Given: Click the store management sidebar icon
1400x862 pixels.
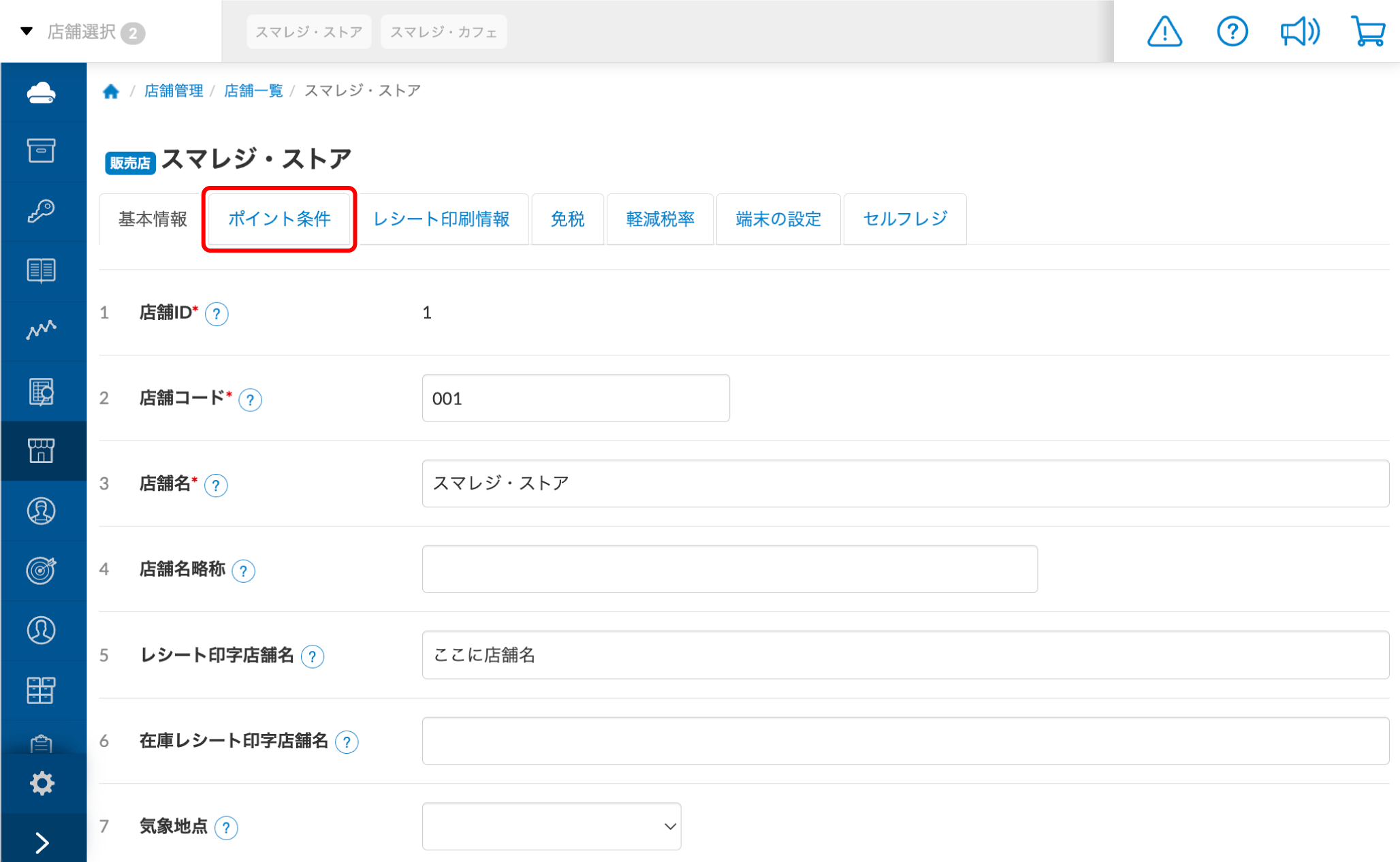Looking at the screenshot, I should tap(42, 451).
